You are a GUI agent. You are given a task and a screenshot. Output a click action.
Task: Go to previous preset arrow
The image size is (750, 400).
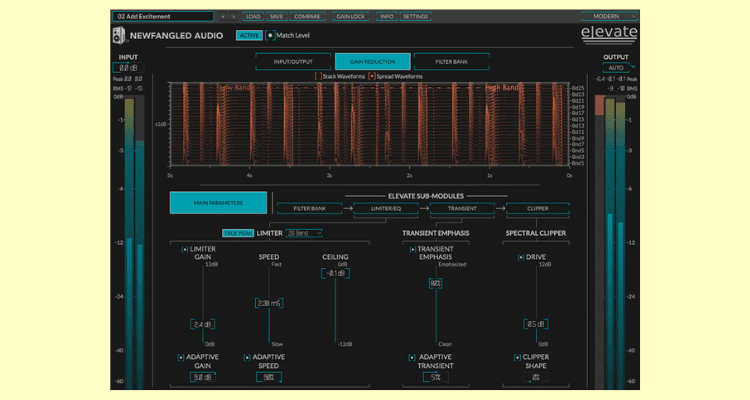point(223,16)
